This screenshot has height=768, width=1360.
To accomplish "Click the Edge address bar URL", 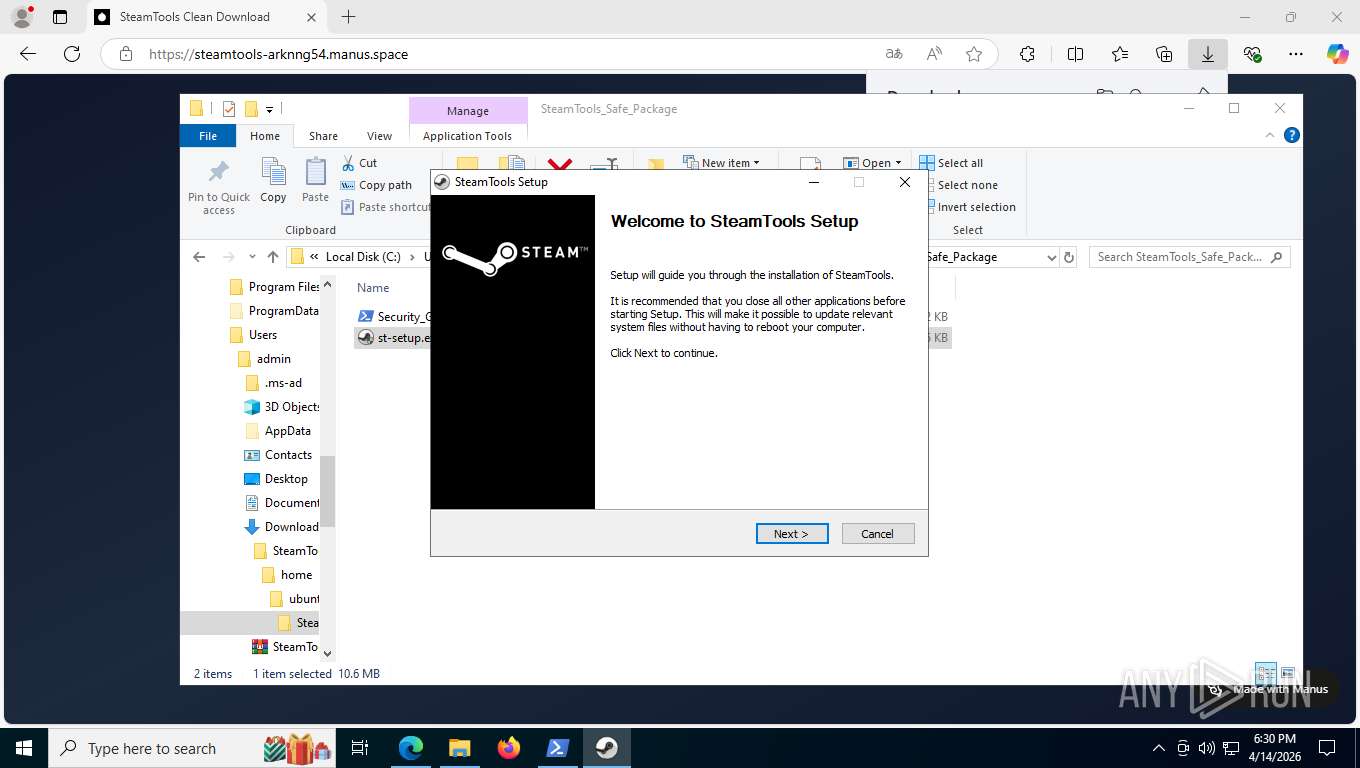I will pyautogui.click(x=278, y=54).
